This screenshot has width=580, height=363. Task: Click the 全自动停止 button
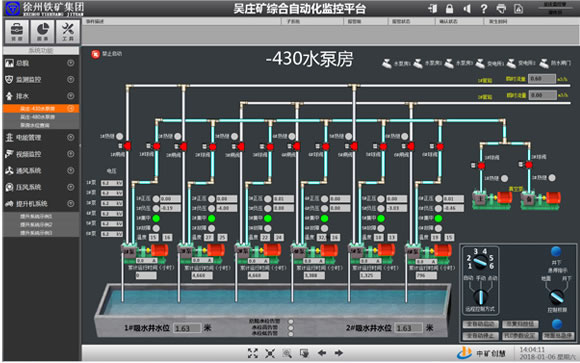[480, 336]
